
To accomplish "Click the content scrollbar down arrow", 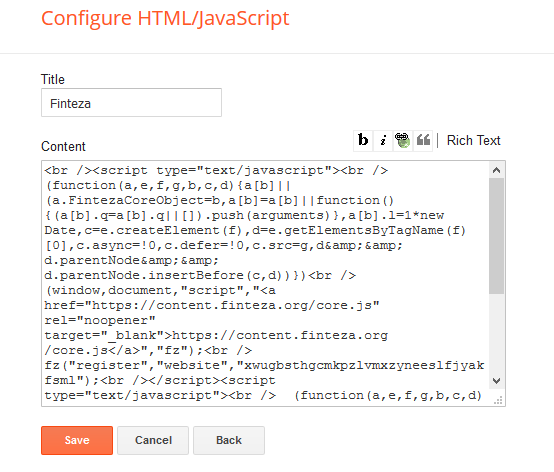I will coord(496,381).
